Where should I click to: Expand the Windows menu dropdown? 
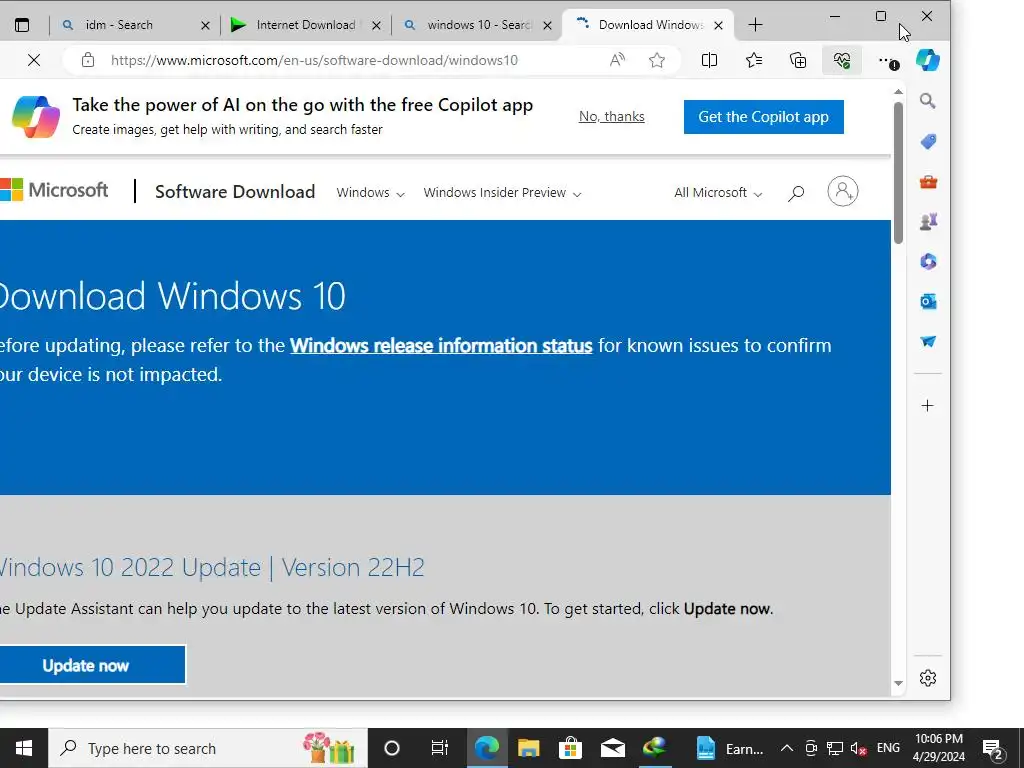370,193
